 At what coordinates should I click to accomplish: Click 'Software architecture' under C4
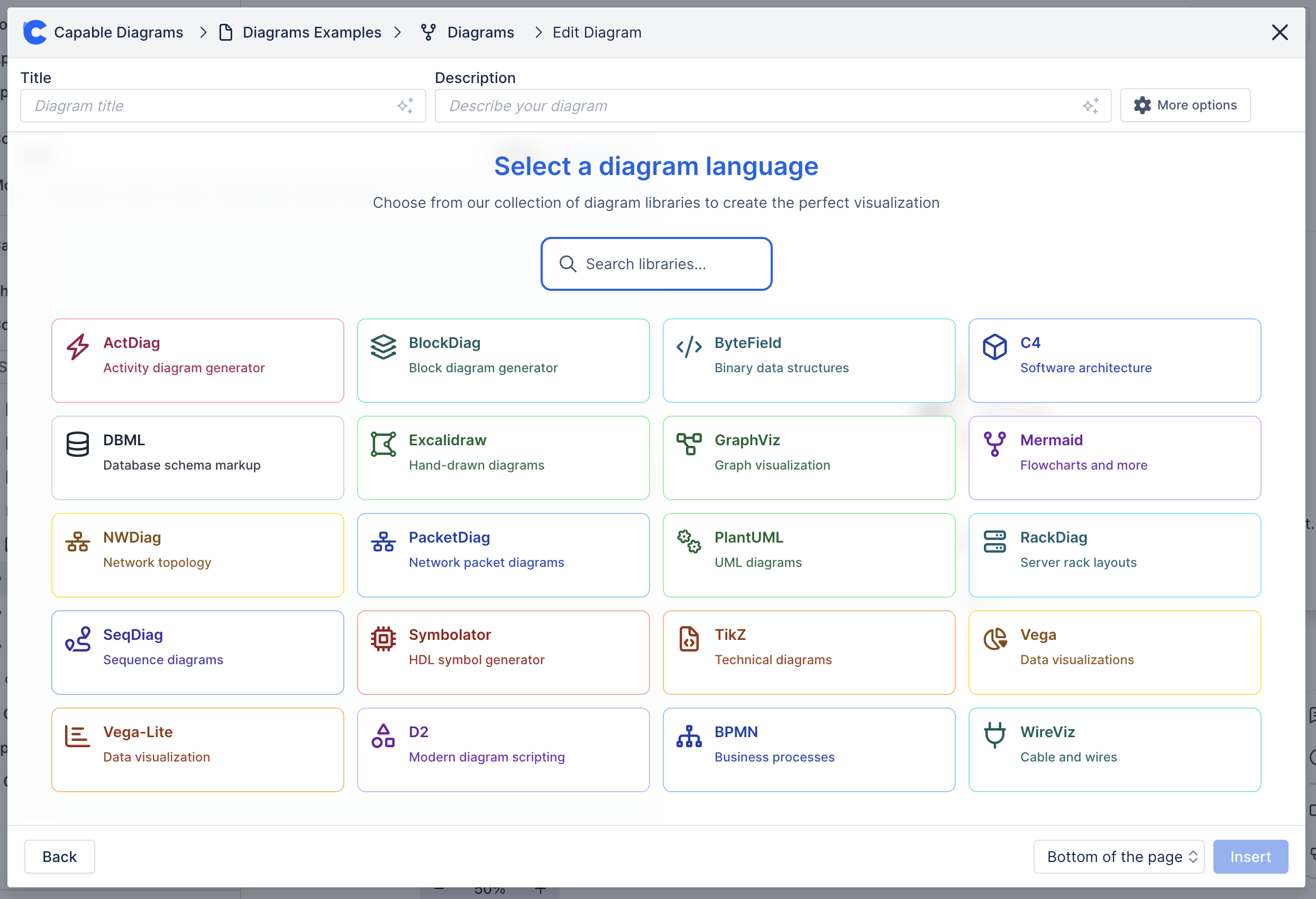click(1085, 368)
